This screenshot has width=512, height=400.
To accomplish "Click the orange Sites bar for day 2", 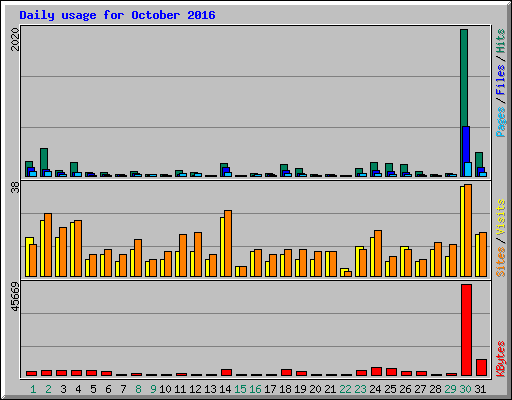I will (48, 245).
